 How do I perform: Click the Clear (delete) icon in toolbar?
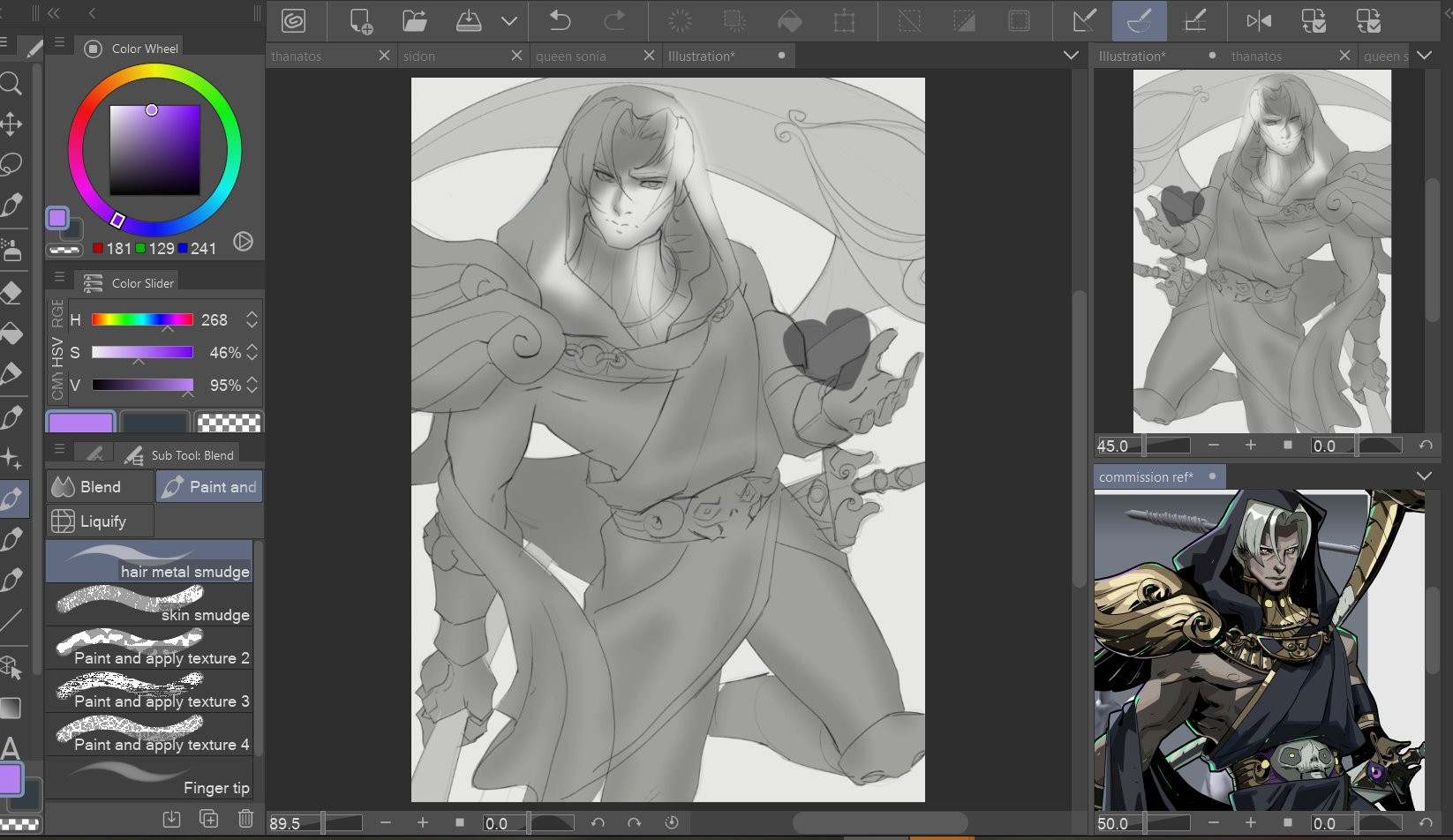point(680,20)
